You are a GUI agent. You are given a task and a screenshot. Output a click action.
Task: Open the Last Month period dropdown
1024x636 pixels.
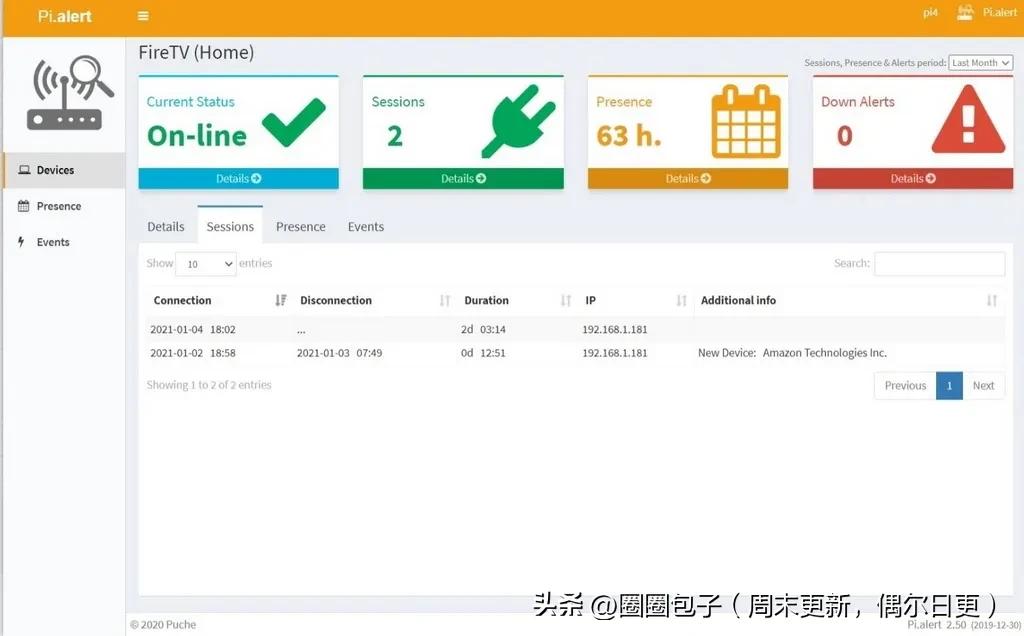click(980, 63)
